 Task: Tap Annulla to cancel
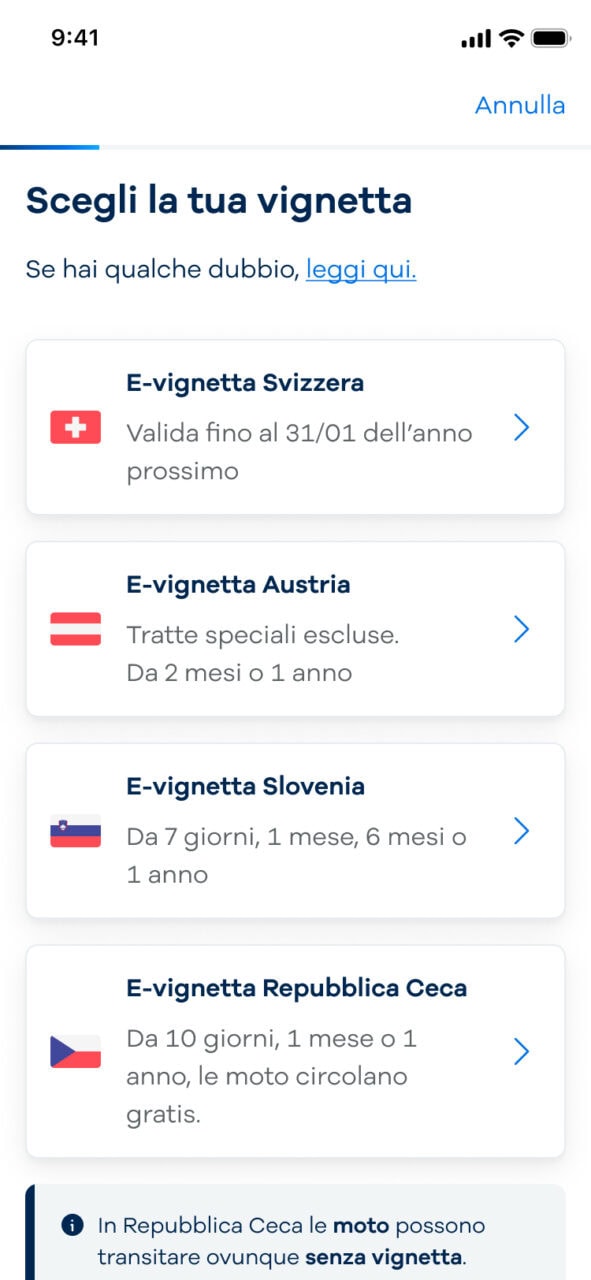(x=520, y=104)
